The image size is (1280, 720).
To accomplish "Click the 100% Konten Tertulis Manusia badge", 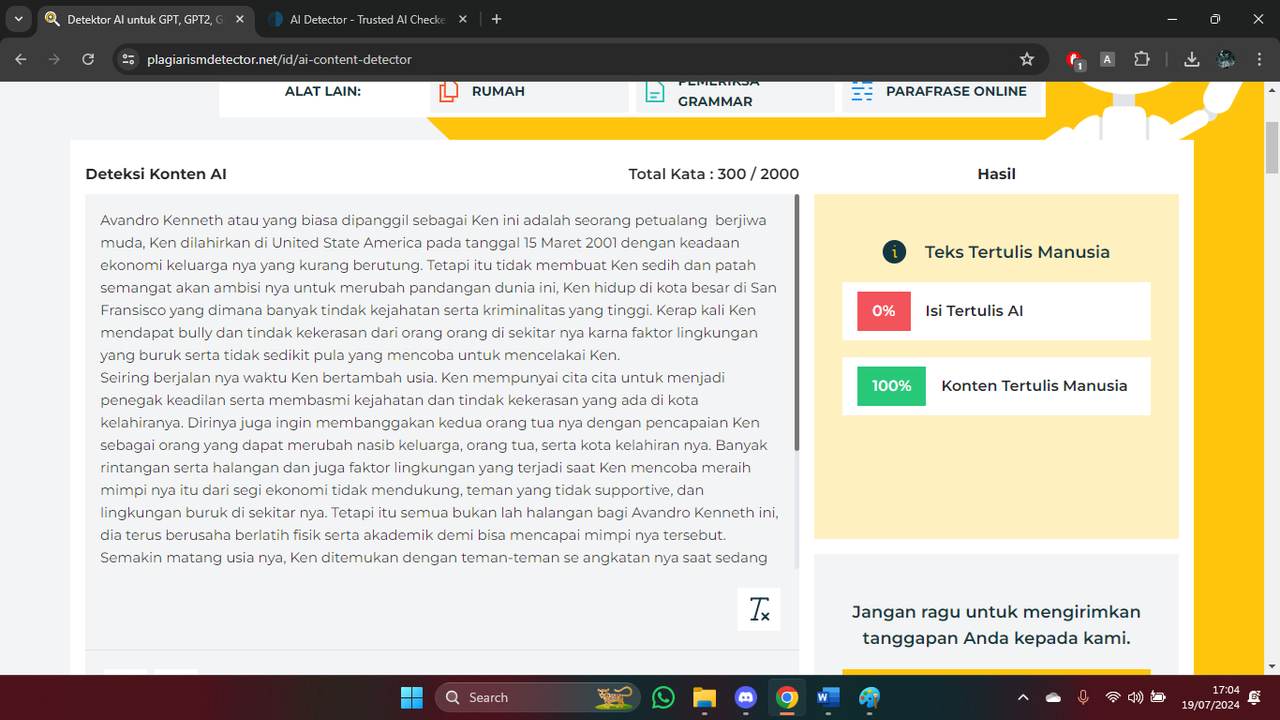I will (x=891, y=386).
